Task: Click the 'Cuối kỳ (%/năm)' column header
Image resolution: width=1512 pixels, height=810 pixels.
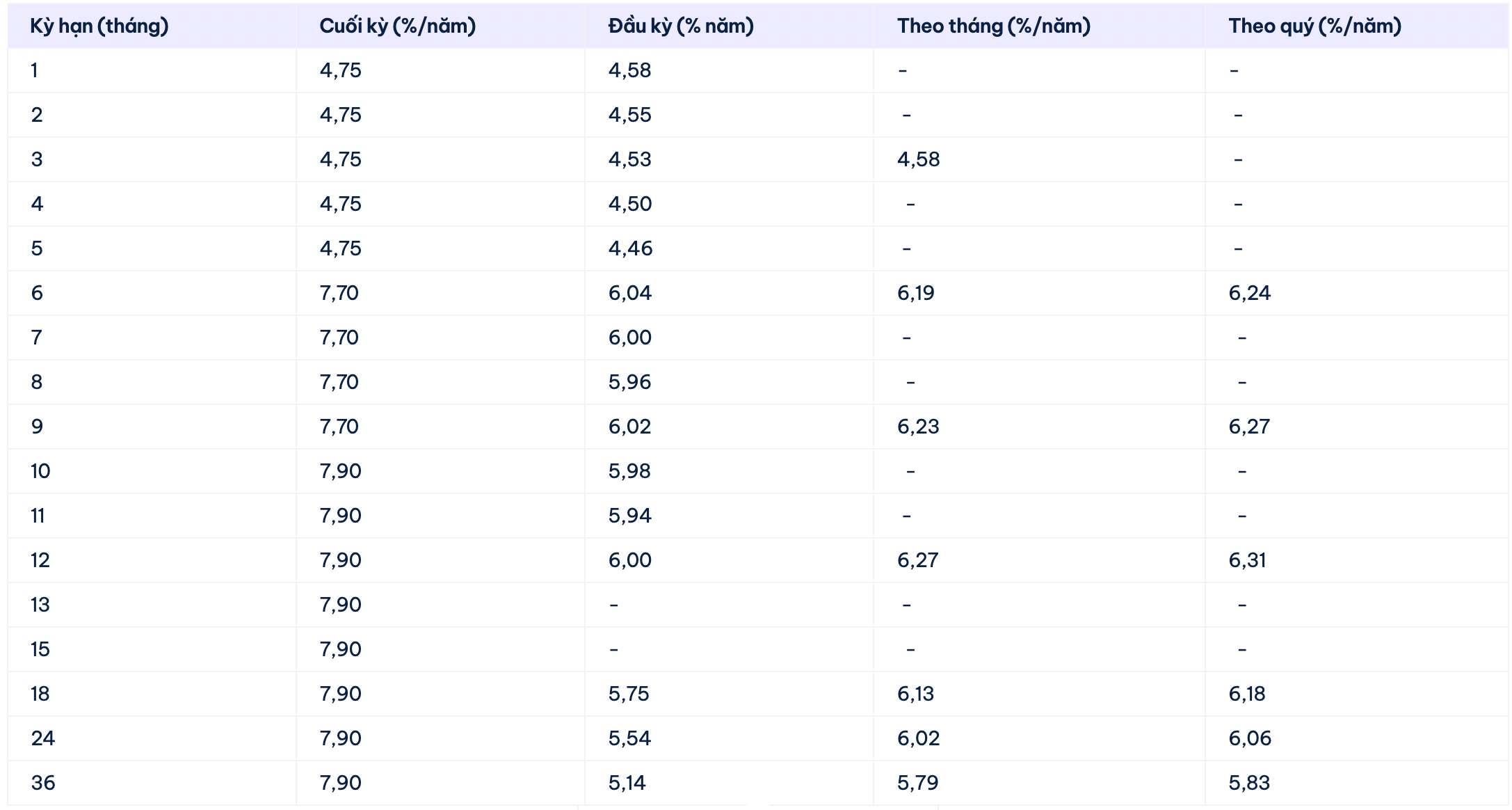Action: tap(397, 26)
